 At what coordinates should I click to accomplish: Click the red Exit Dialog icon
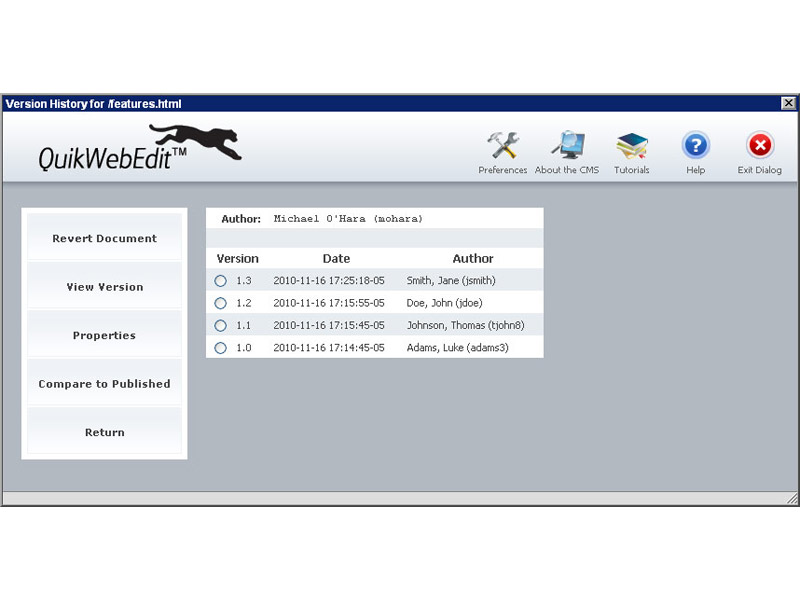click(760, 147)
